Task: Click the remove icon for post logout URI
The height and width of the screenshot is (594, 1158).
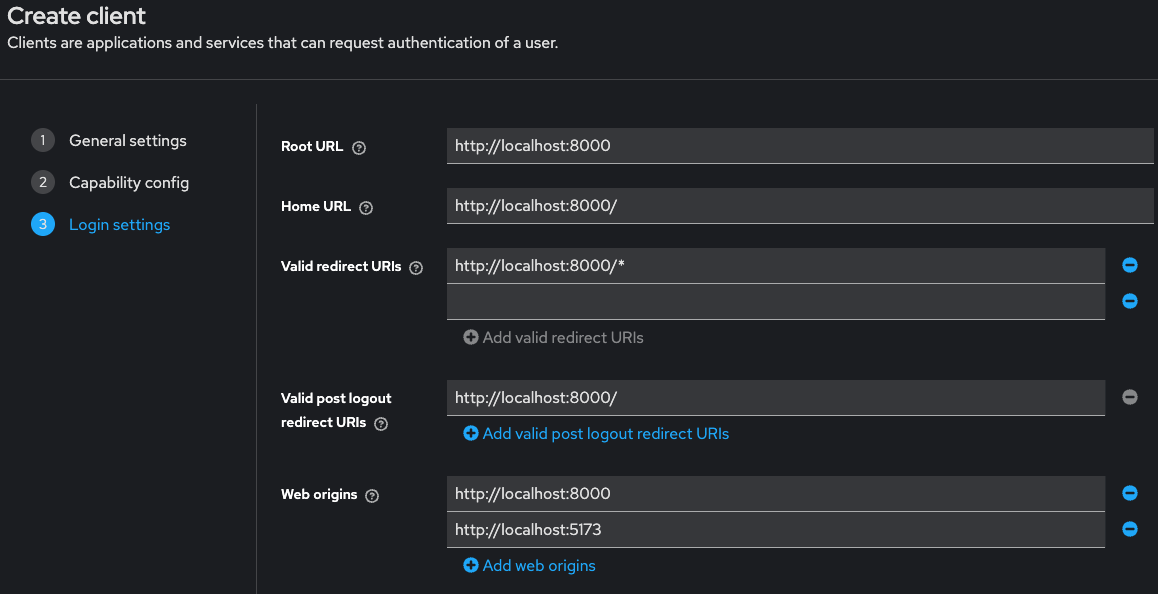Action: [1130, 397]
